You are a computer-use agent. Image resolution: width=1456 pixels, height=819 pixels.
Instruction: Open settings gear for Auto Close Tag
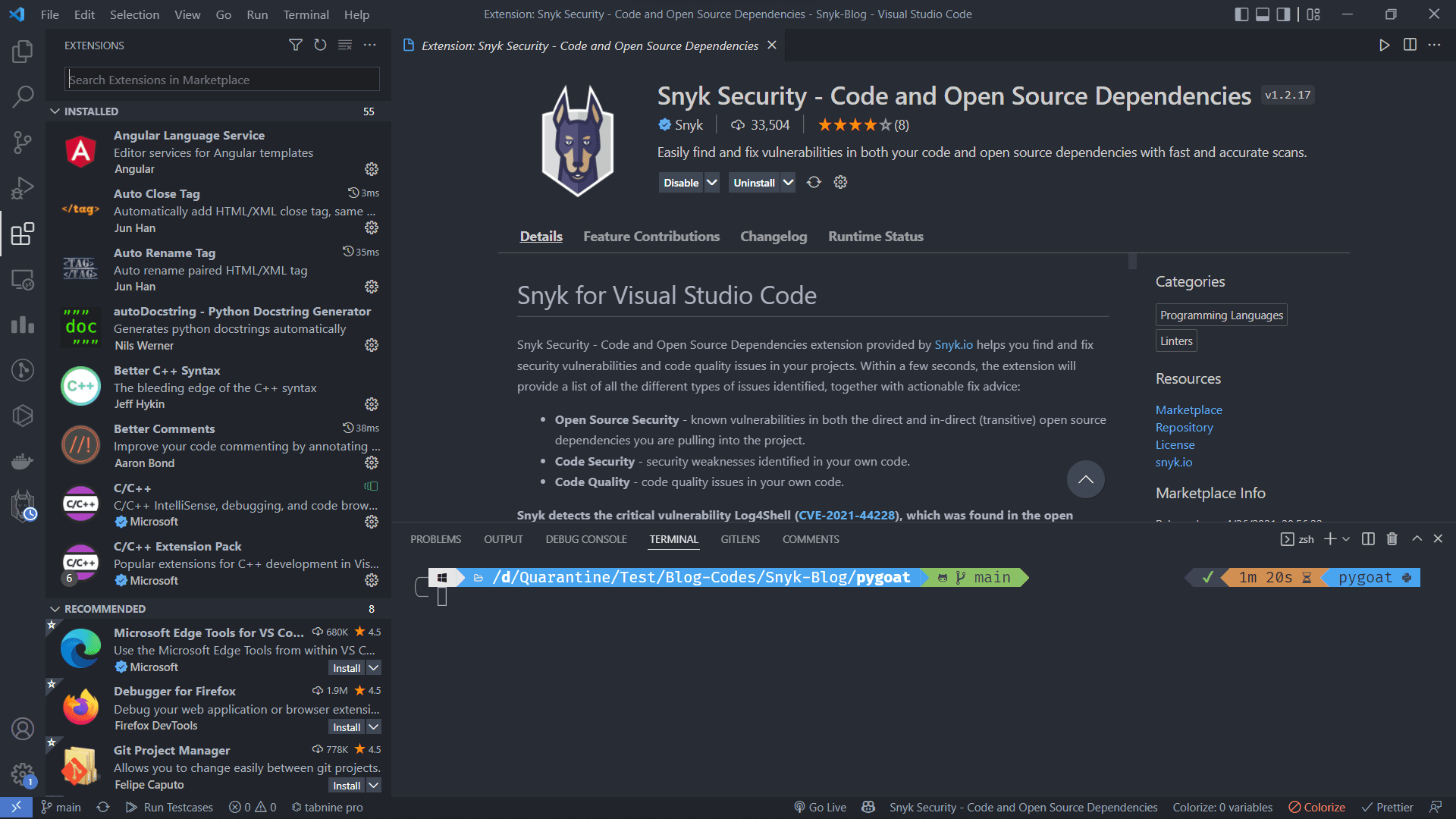[x=372, y=227]
